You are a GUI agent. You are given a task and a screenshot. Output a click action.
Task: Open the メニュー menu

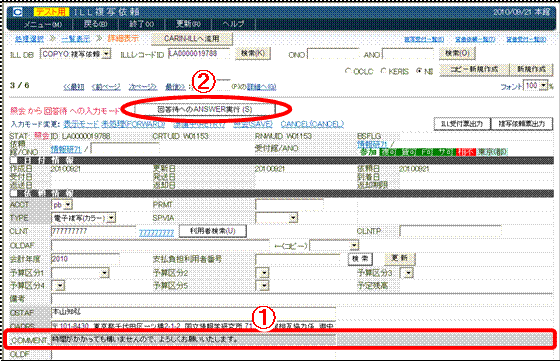coord(43,24)
